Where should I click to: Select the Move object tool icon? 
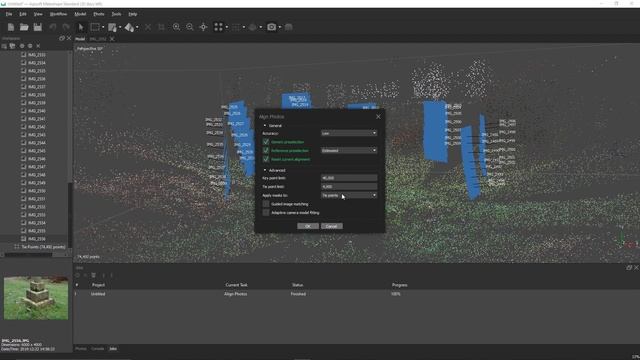click(129, 27)
